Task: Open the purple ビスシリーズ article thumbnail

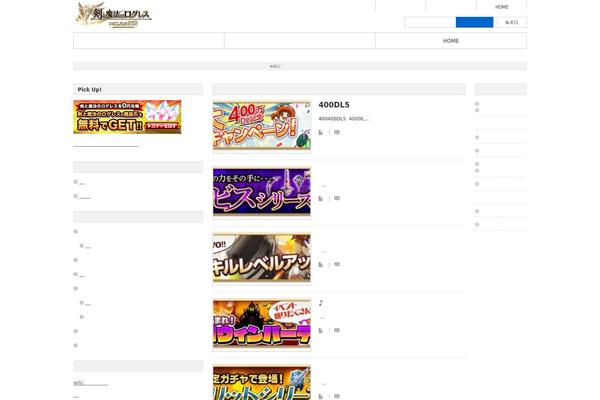Action: point(262,192)
